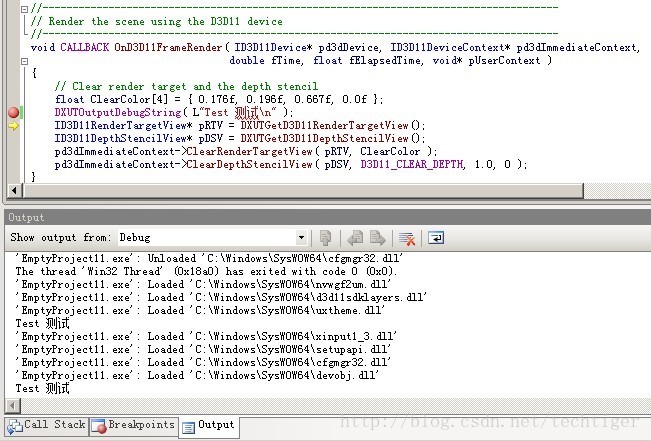651x441 pixels.
Task: Click the OnD3D11FrameRender function name
Action: click(x=168, y=48)
